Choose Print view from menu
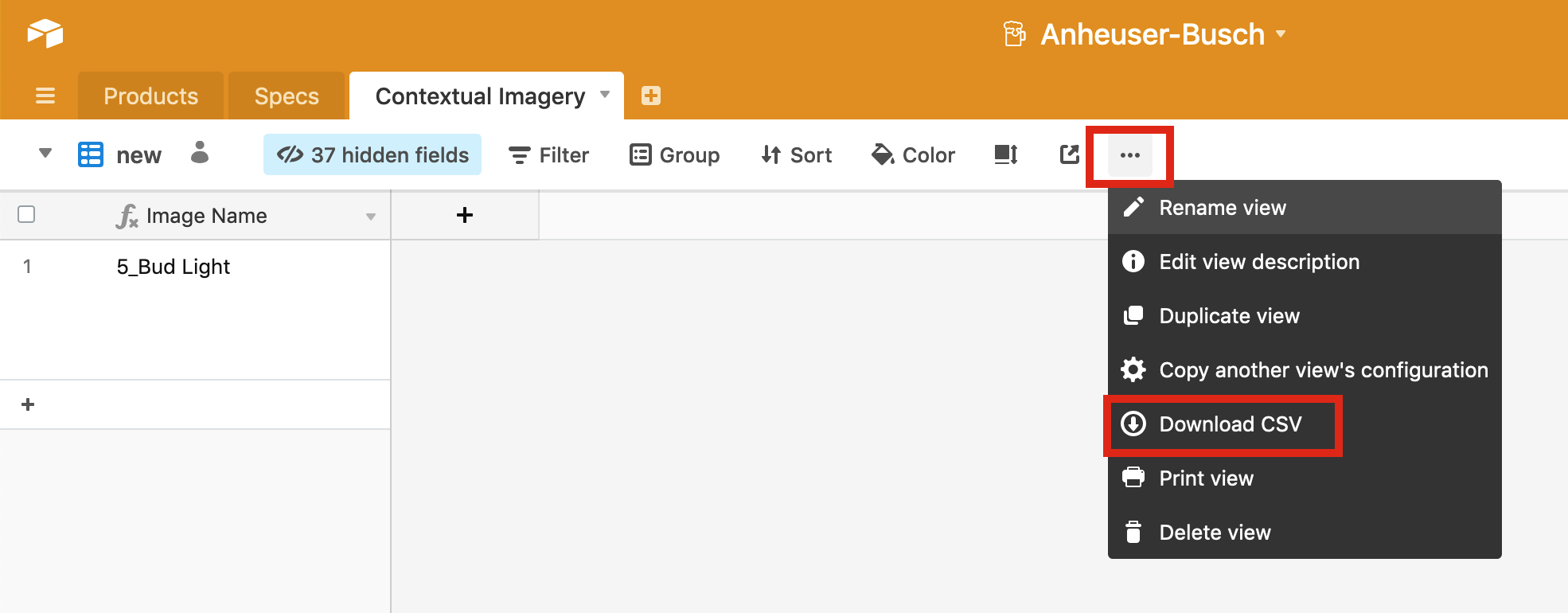The image size is (1568, 613). click(x=1305, y=478)
